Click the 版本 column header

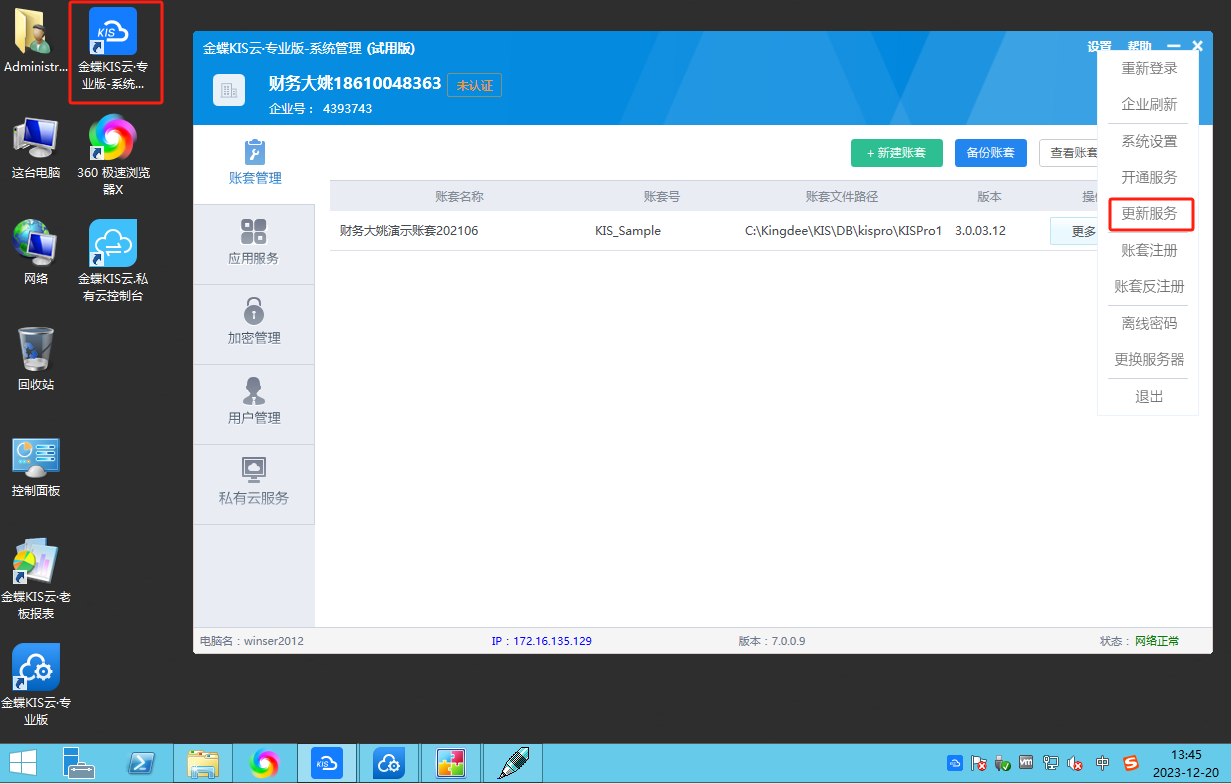989,197
